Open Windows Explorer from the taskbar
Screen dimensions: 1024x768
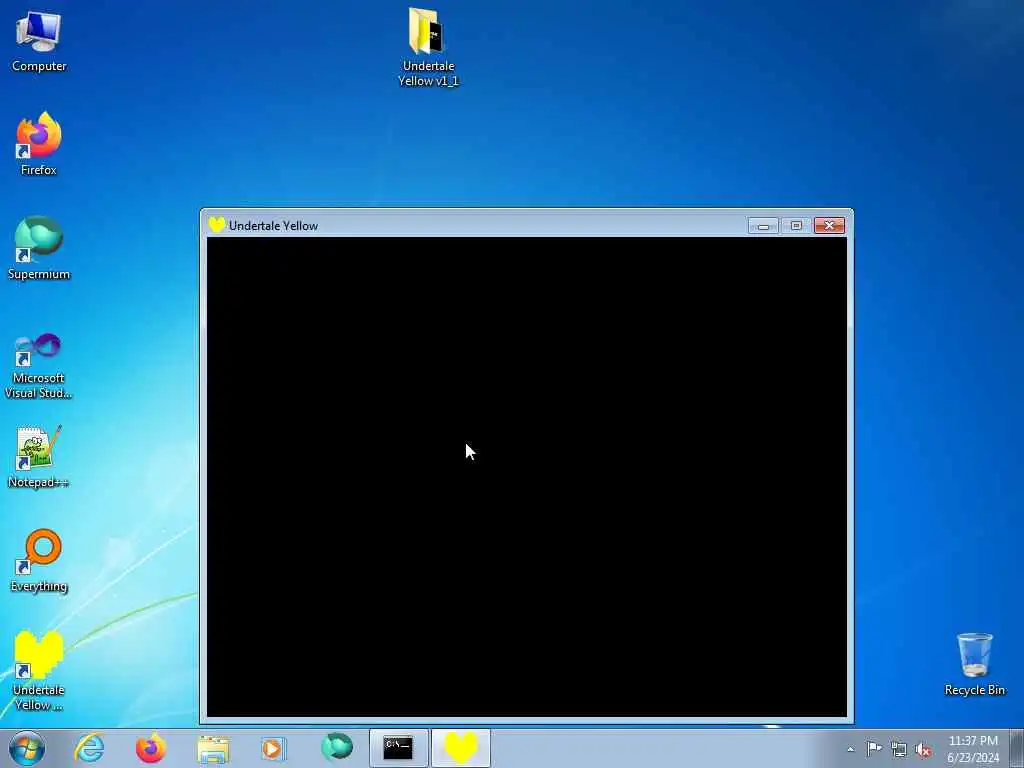213,748
